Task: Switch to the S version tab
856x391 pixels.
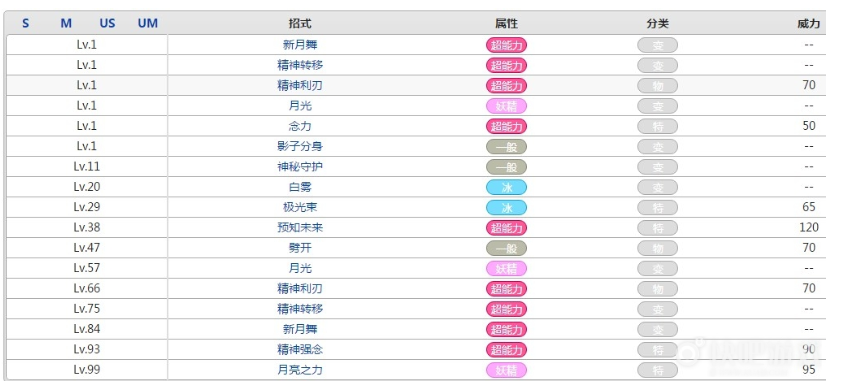Action: (x=26, y=23)
